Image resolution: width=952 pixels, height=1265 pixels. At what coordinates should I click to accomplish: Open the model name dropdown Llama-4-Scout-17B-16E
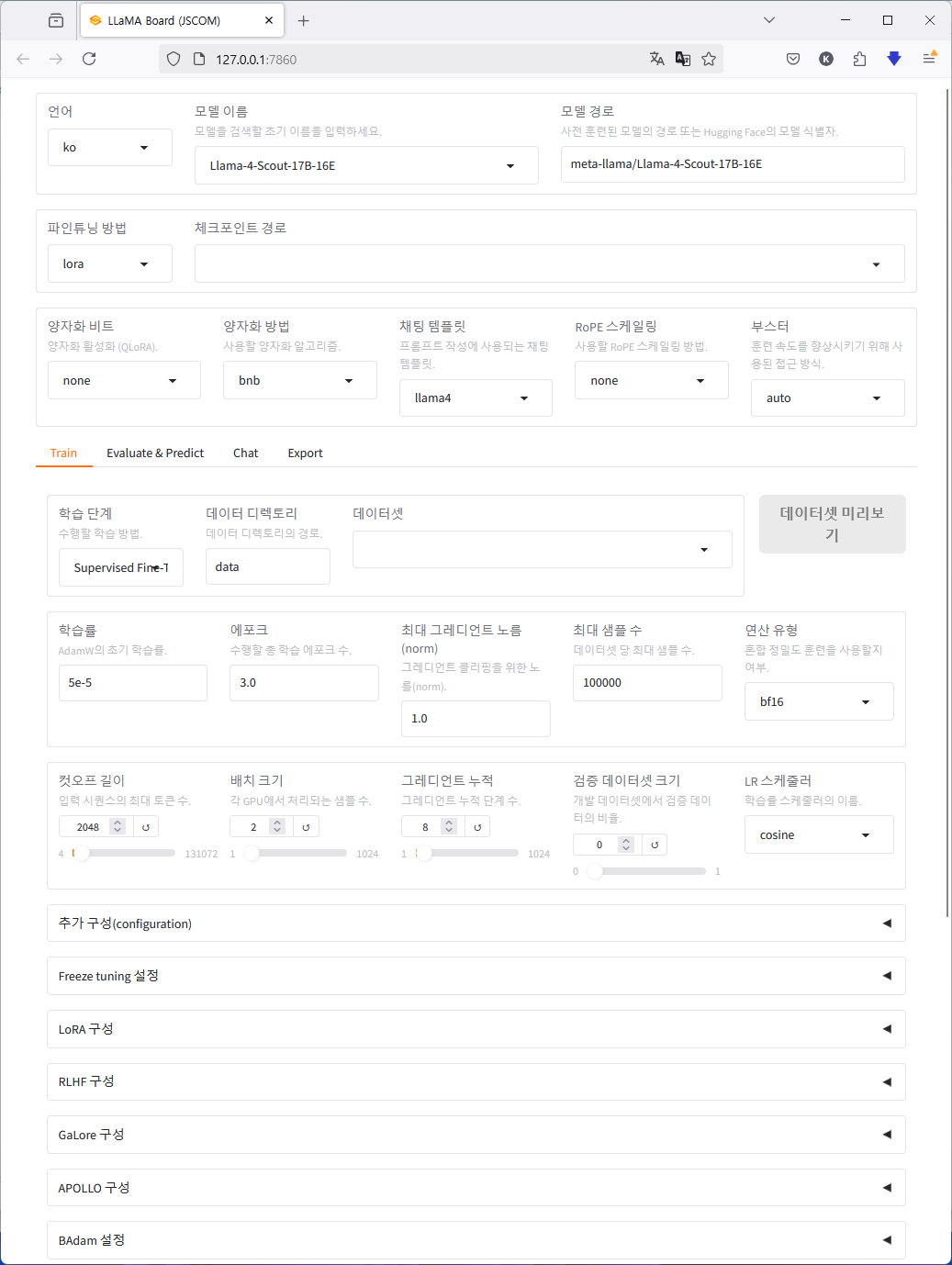click(366, 165)
